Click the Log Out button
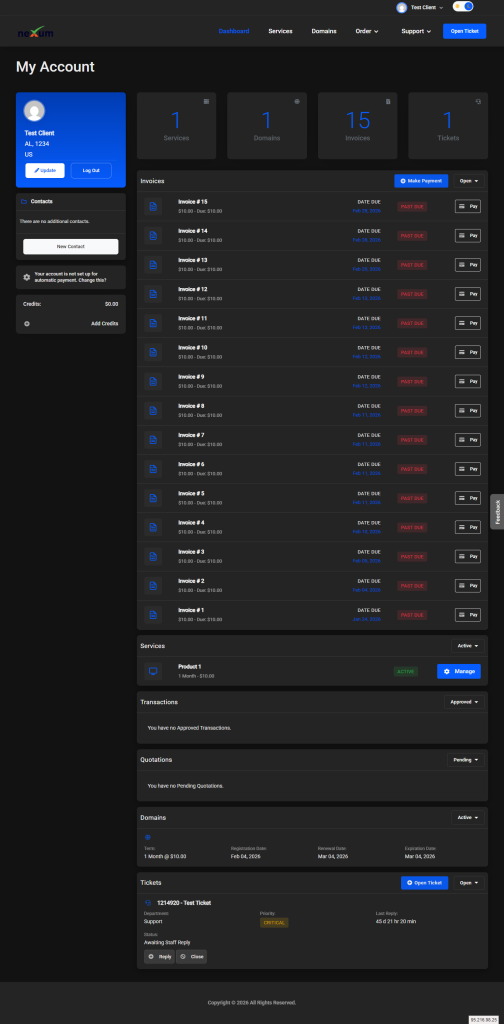Image resolution: width=504 pixels, height=1024 pixels. pyautogui.click(x=91, y=170)
